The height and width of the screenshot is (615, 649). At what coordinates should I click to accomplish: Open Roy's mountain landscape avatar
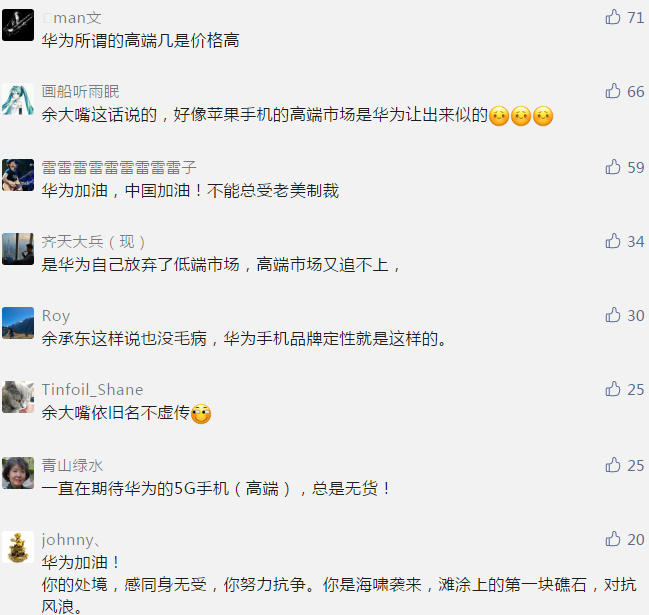pos(18,323)
